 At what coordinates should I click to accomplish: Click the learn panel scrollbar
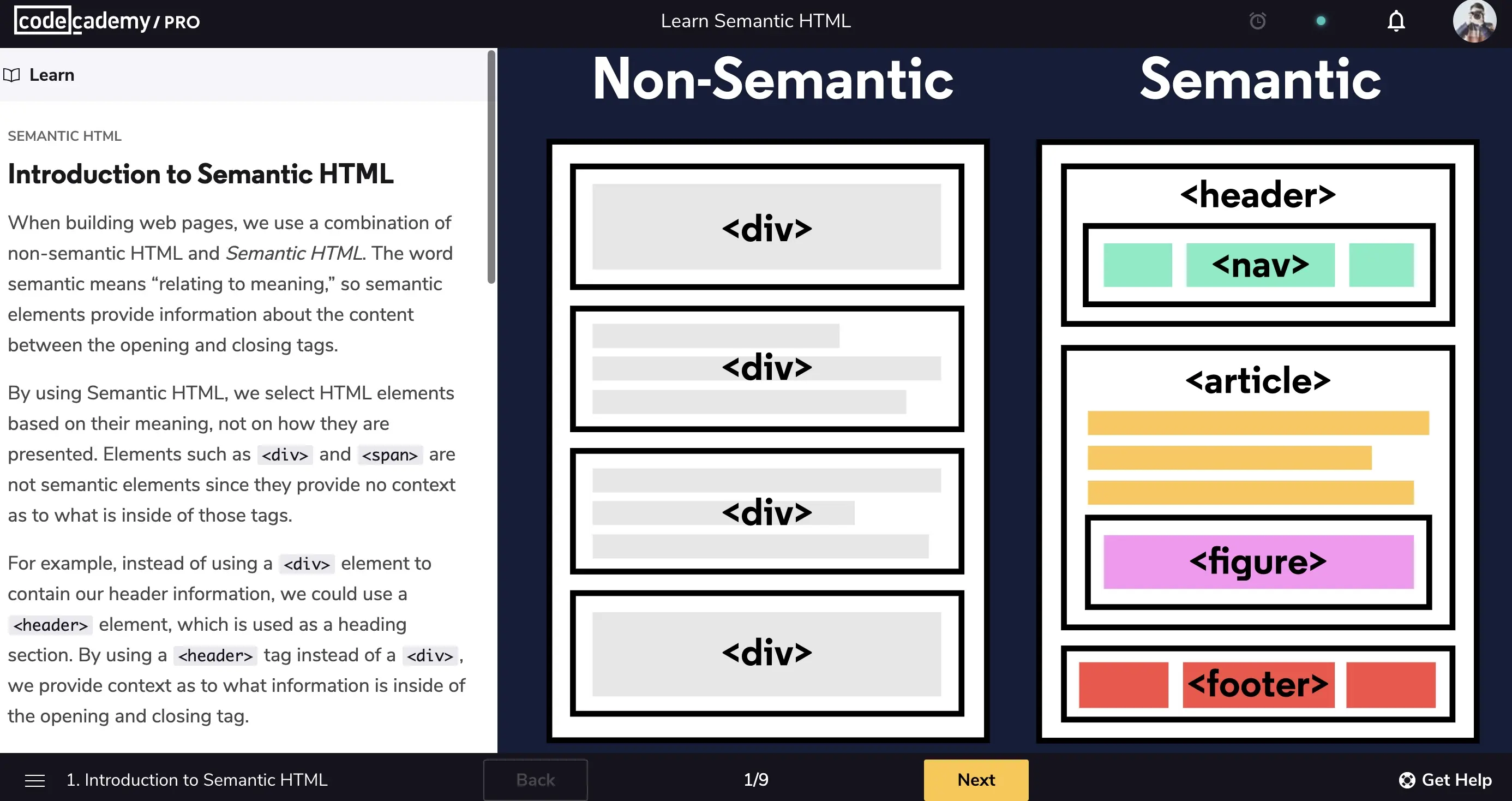tap(491, 168)
